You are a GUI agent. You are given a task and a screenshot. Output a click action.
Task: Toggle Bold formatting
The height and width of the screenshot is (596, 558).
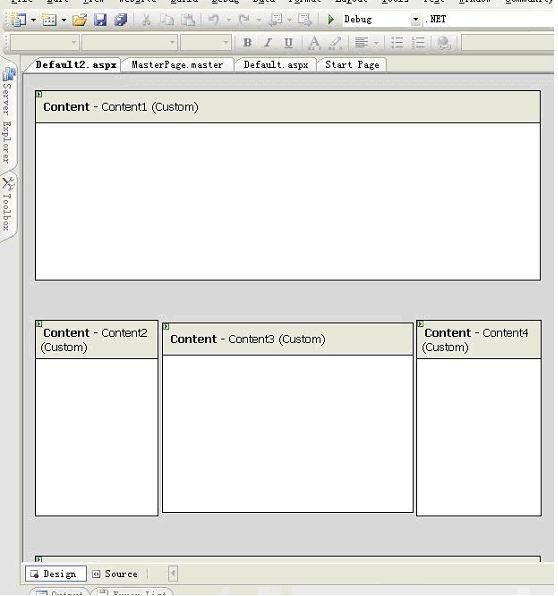pos(247,43)
